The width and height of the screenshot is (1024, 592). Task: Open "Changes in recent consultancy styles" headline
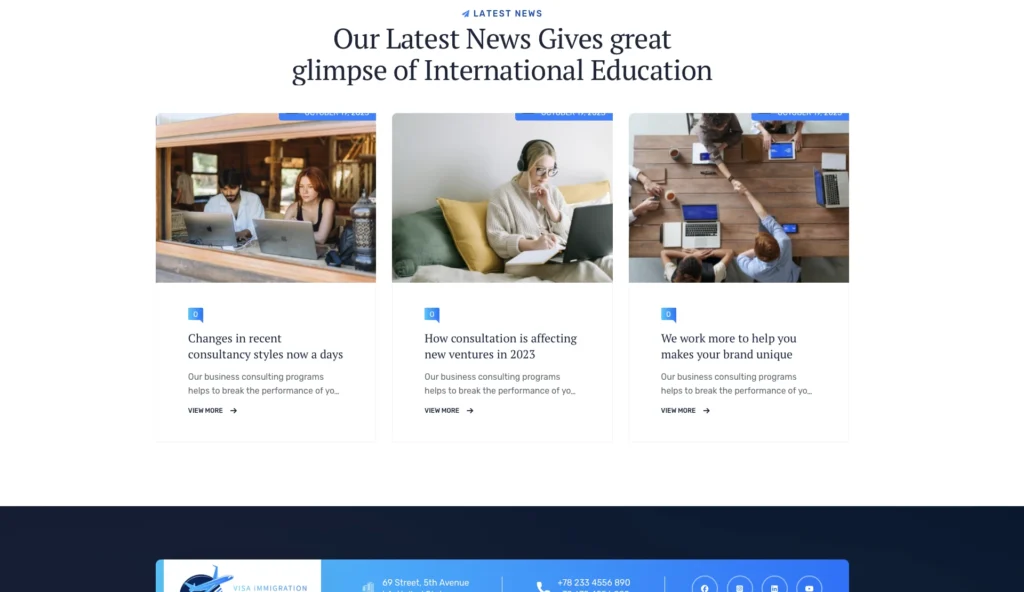(265, 346)
